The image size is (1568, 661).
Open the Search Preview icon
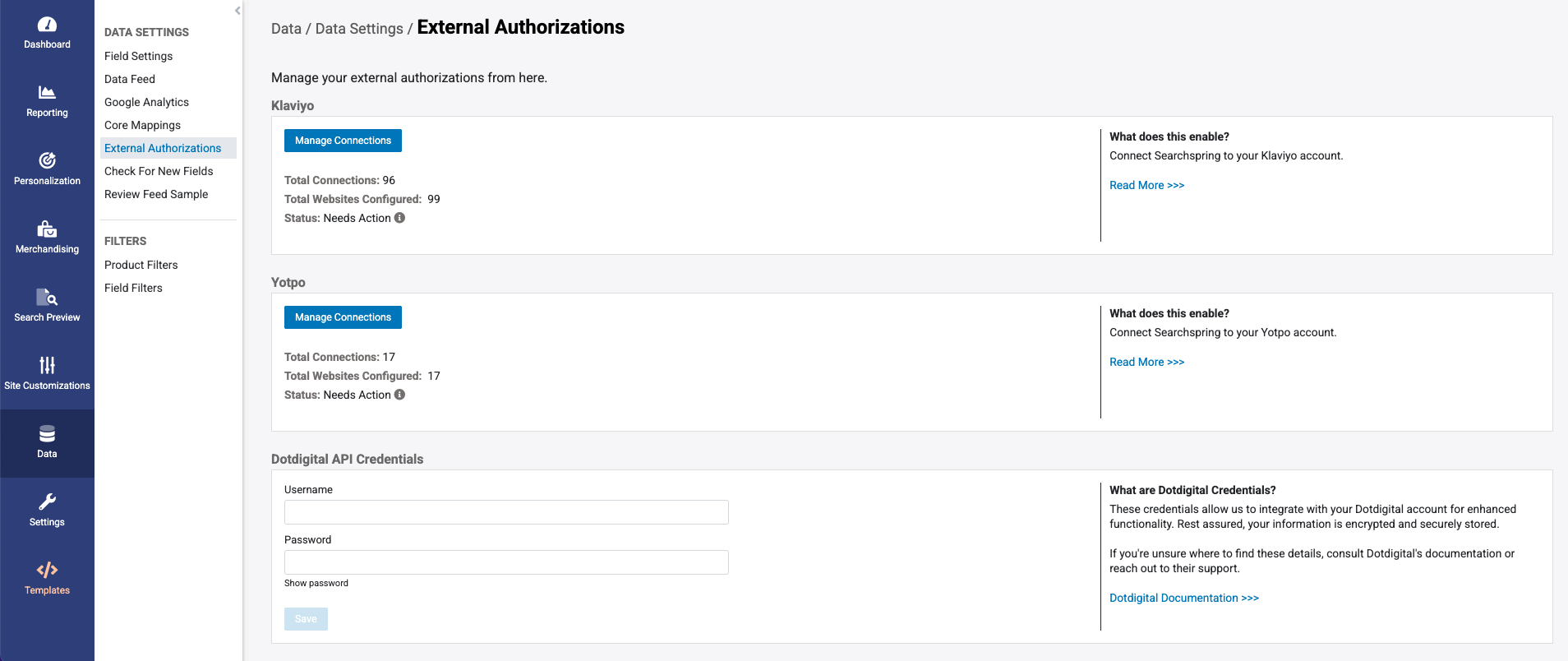(x=47, y=297)
